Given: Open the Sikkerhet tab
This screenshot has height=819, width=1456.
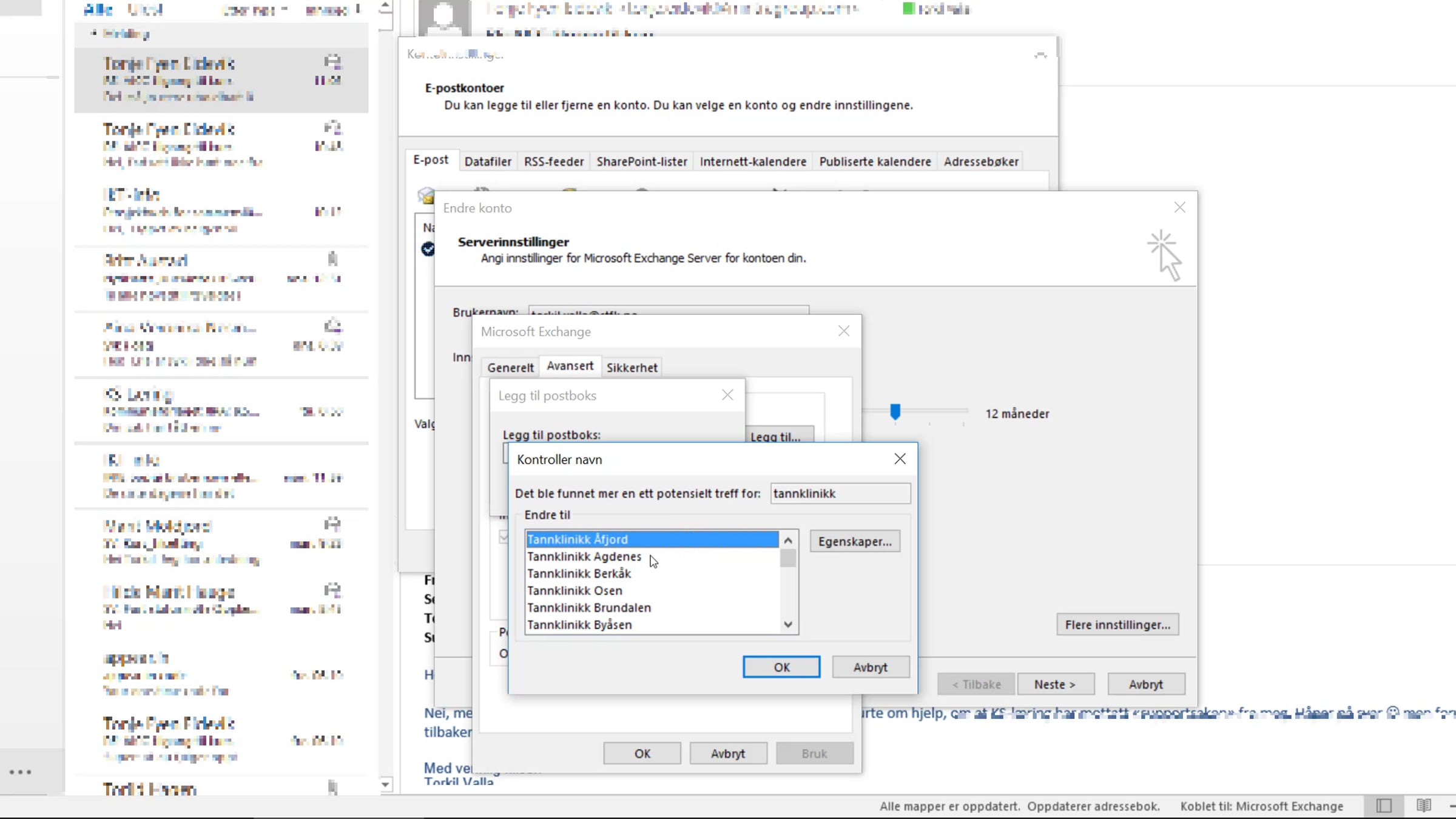Looking at the screenshot, I should (x=632, y=368).
